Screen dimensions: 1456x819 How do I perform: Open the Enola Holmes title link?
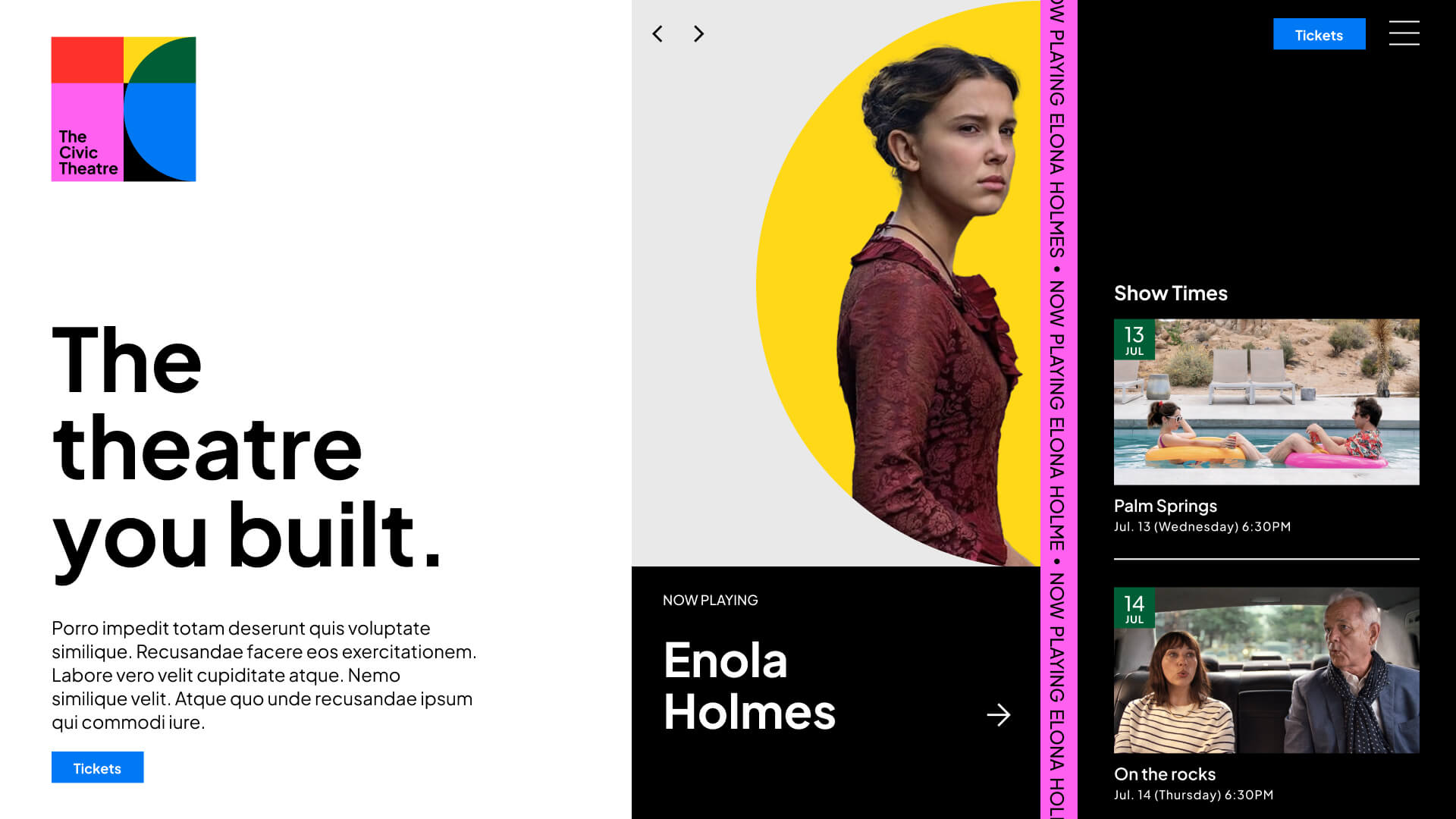(x=749, y=686)
